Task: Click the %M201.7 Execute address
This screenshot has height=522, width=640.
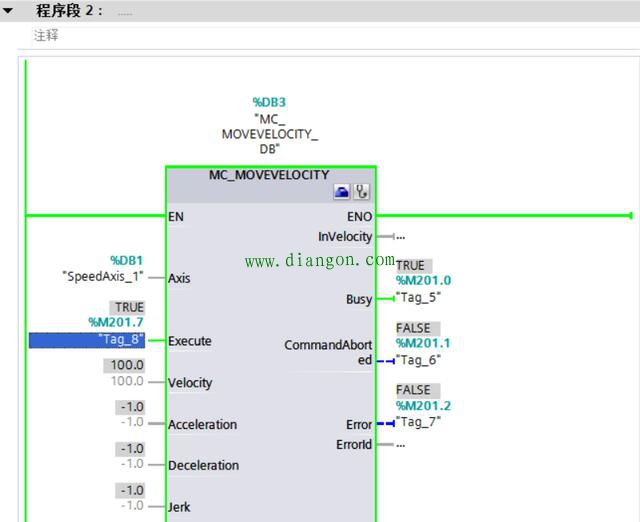Action: (116, 322)
